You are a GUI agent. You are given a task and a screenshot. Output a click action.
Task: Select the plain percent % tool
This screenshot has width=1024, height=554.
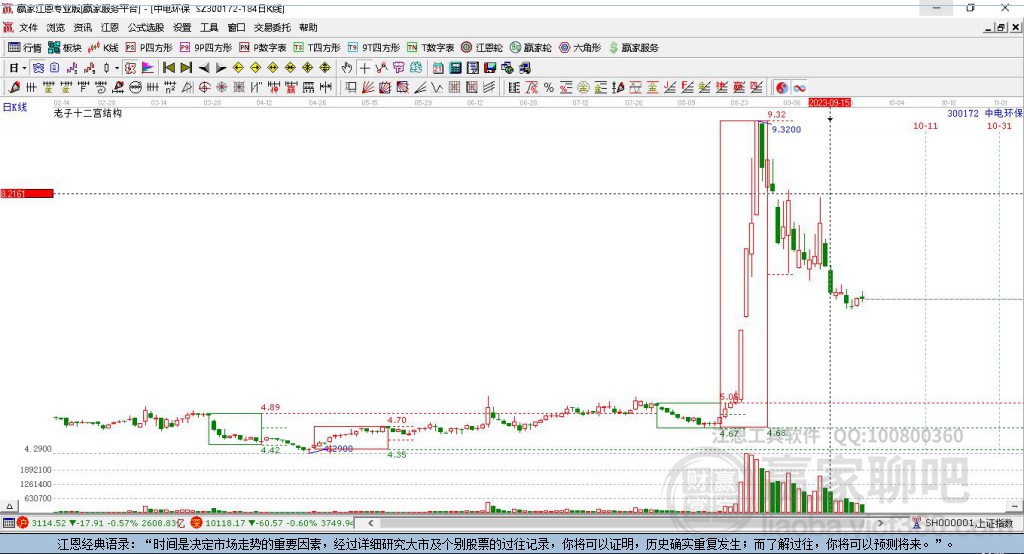(x=549, y=87)
